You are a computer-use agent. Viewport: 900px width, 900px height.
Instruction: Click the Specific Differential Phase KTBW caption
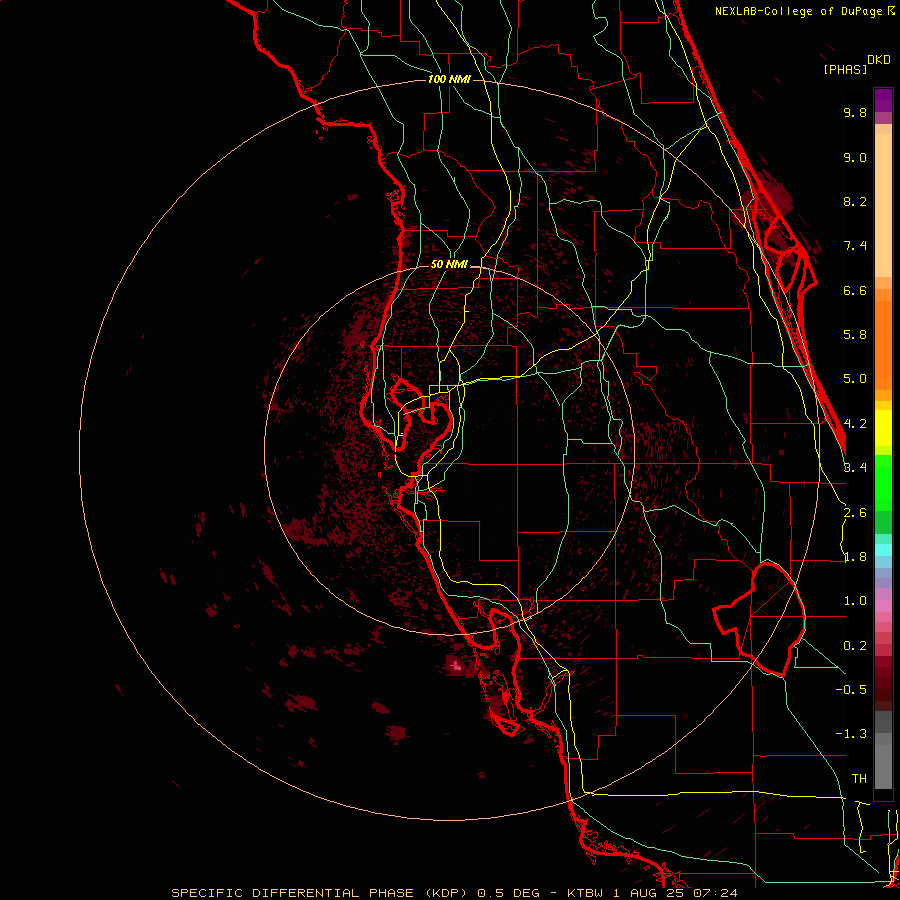(x=454, y=893)
